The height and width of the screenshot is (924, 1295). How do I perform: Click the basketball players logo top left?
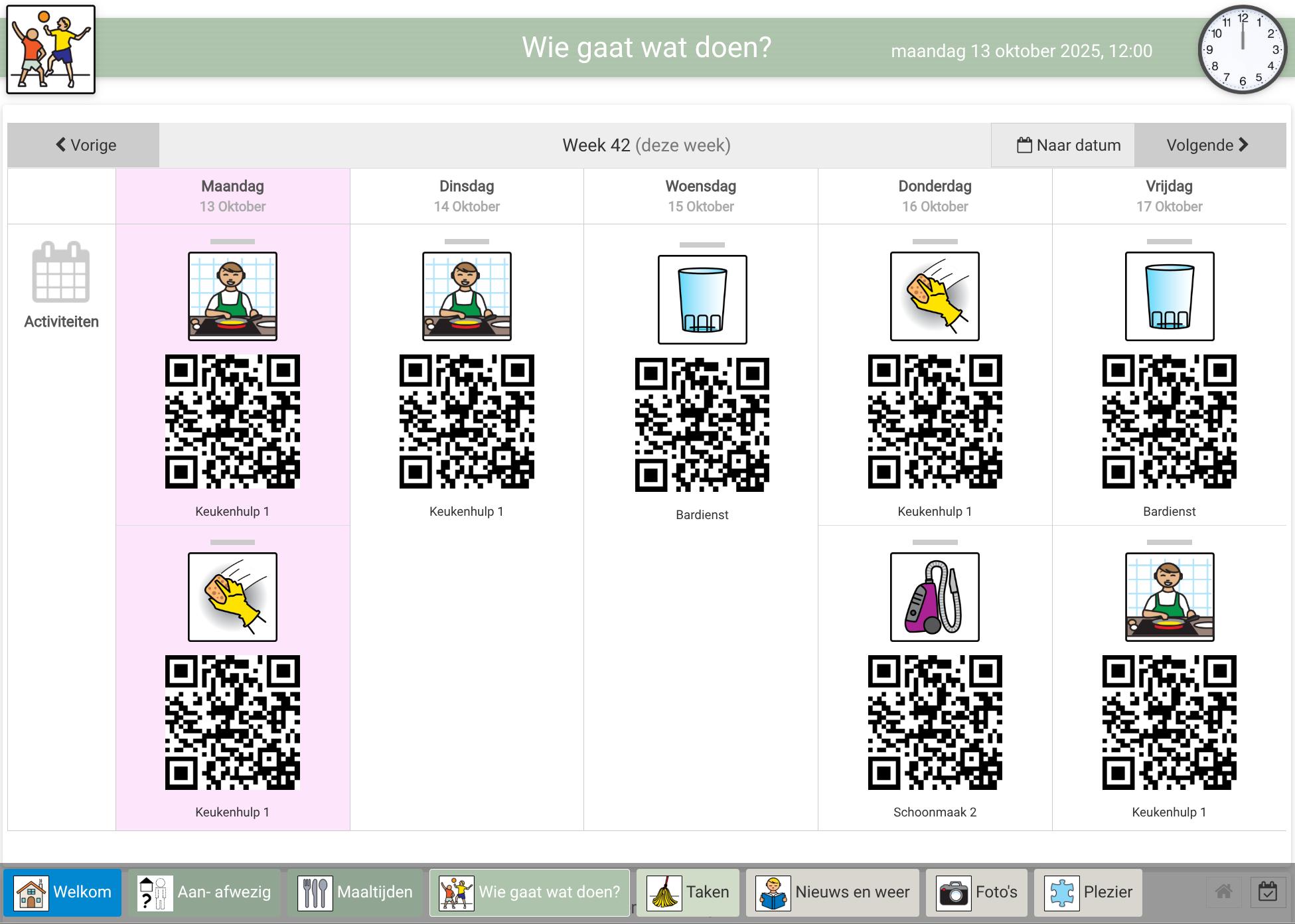tap(51, 50)
